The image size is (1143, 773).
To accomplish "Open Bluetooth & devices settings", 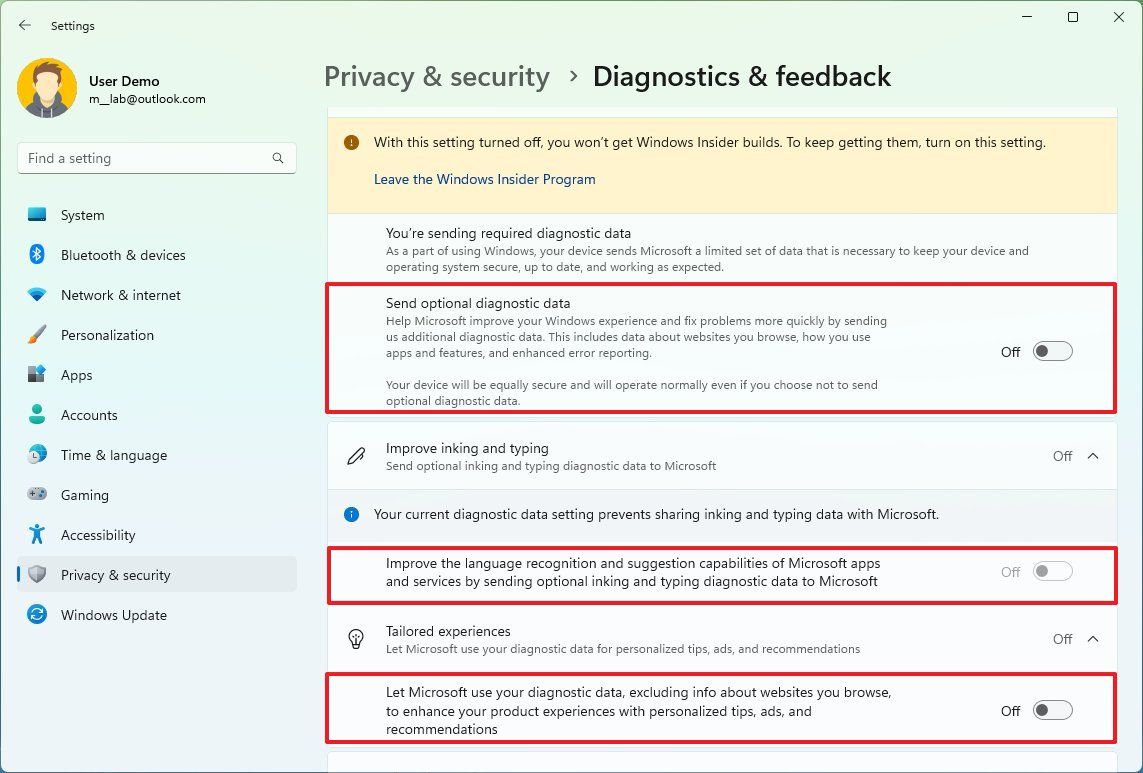I will pyautogui.click(x=37, y=255).
